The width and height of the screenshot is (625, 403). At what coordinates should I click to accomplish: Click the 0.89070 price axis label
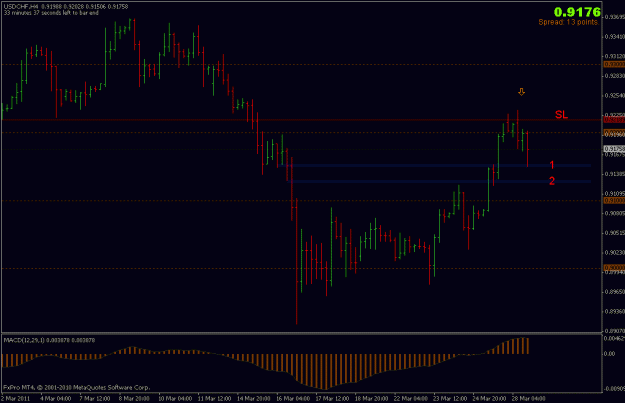[615, 330]
